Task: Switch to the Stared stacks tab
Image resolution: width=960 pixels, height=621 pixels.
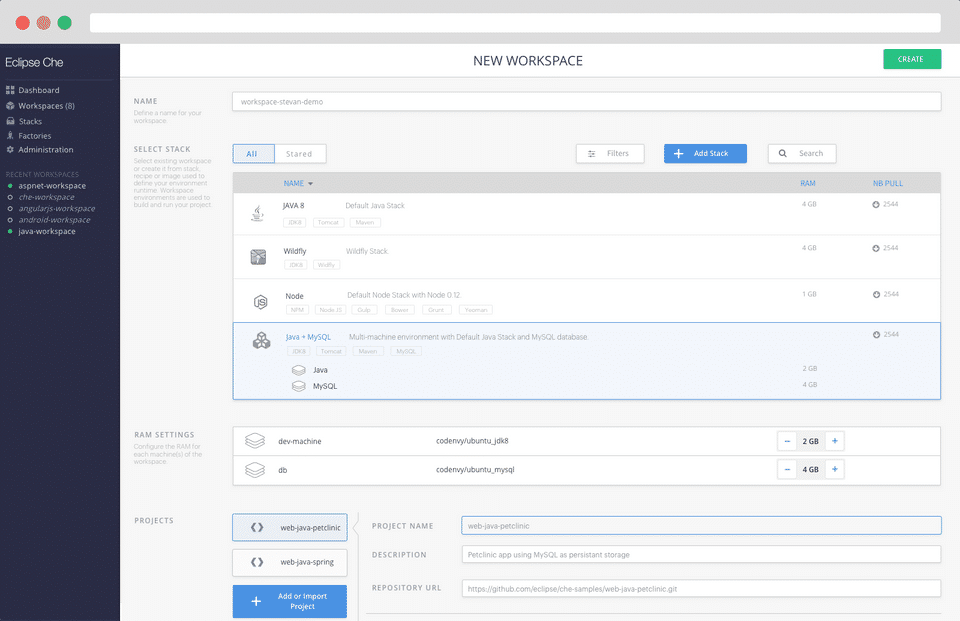Action: tap(299, 154)
